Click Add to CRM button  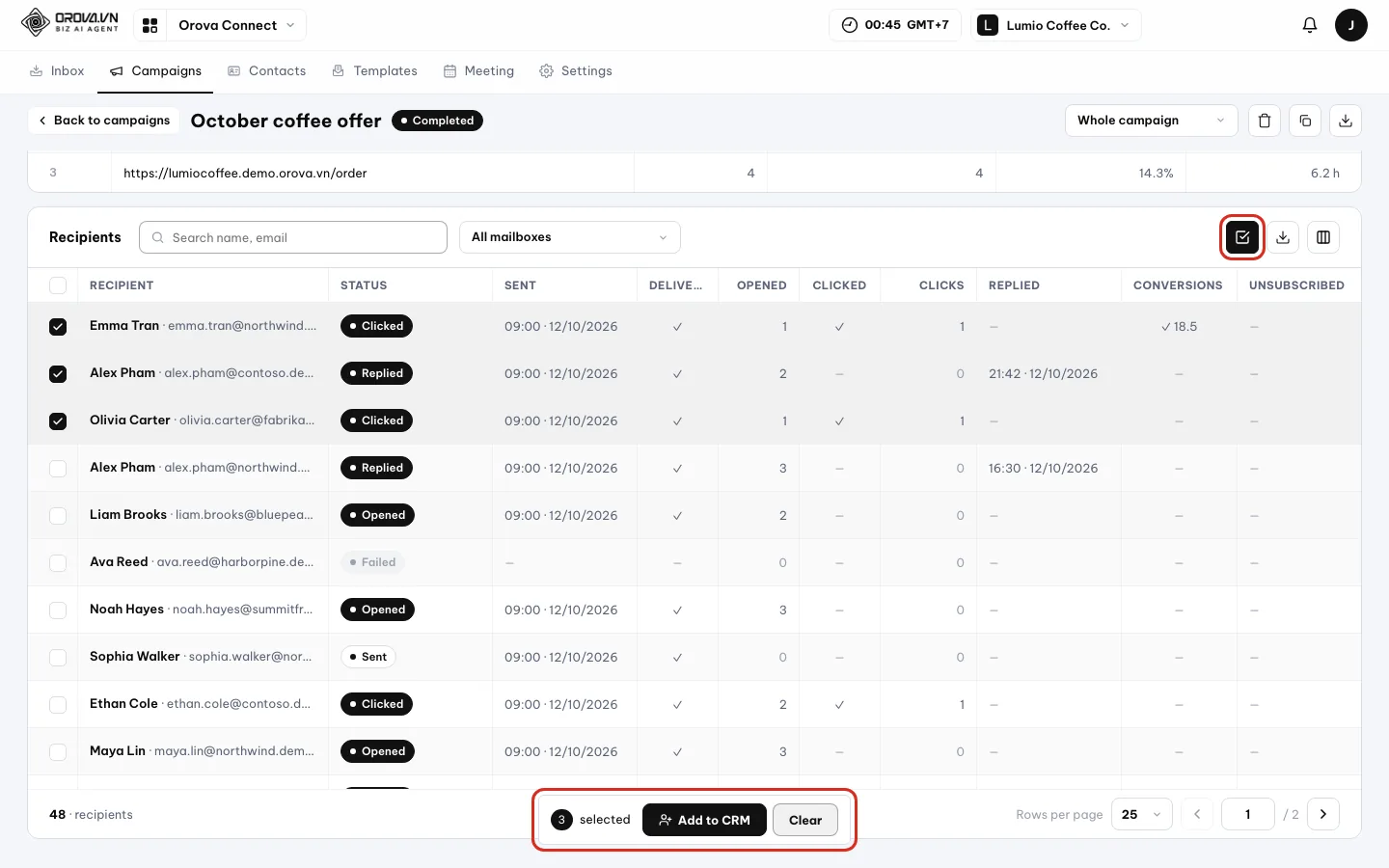point(704,820)
